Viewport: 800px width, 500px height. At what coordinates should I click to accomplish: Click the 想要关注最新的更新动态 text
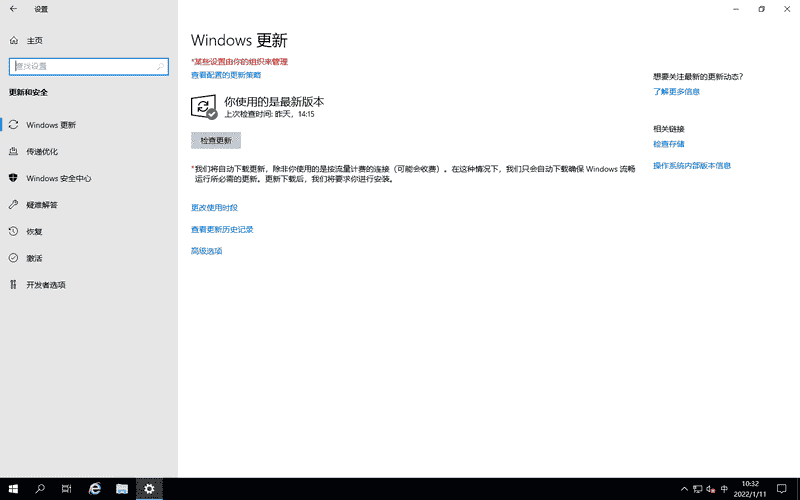click(x=698, y=77)
